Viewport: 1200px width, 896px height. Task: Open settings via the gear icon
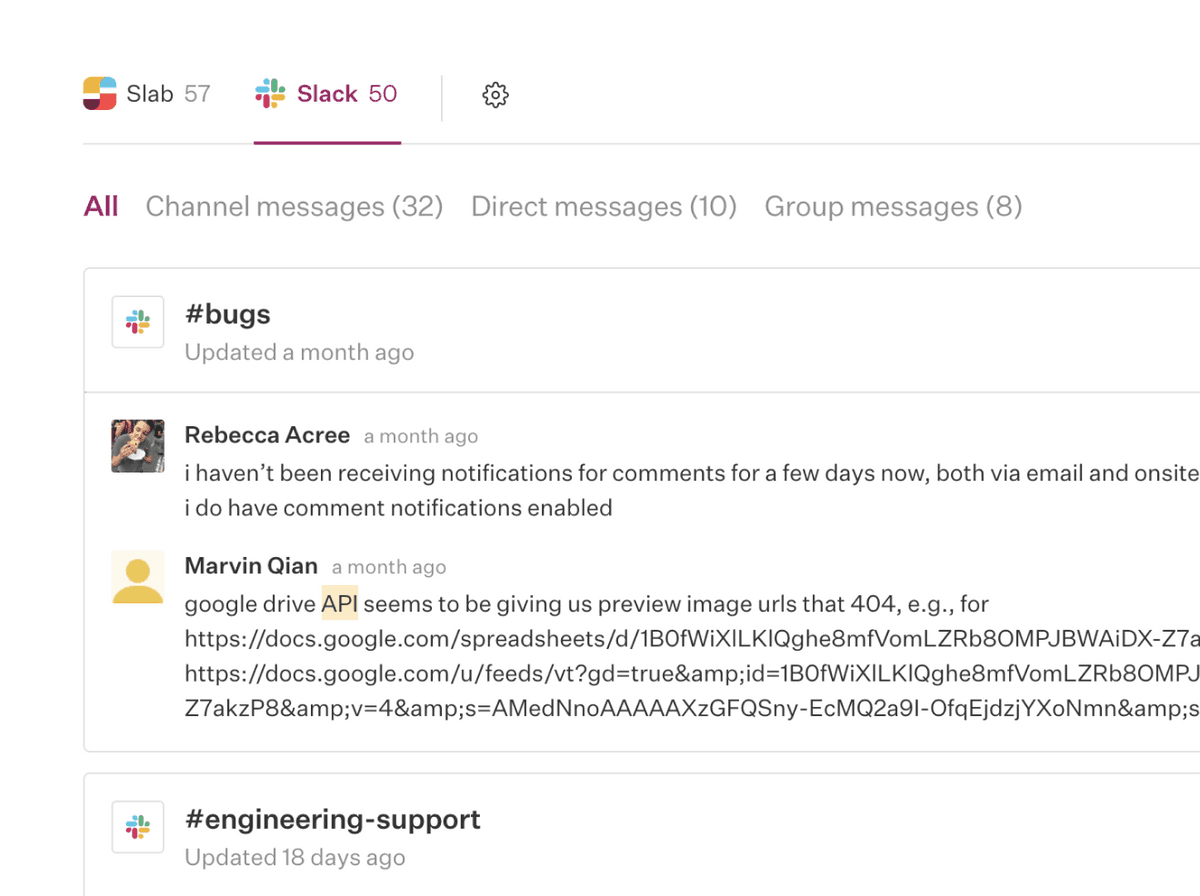(x=495, y=95)
